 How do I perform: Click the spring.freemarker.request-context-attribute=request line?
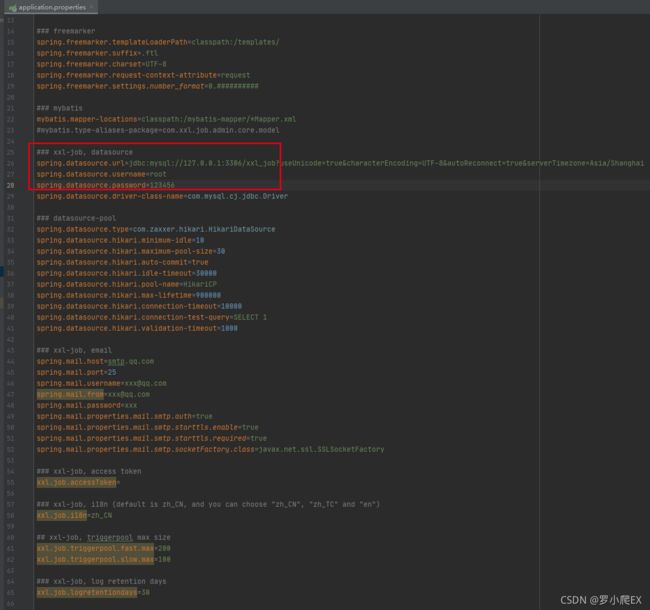[x=143, y=75]
